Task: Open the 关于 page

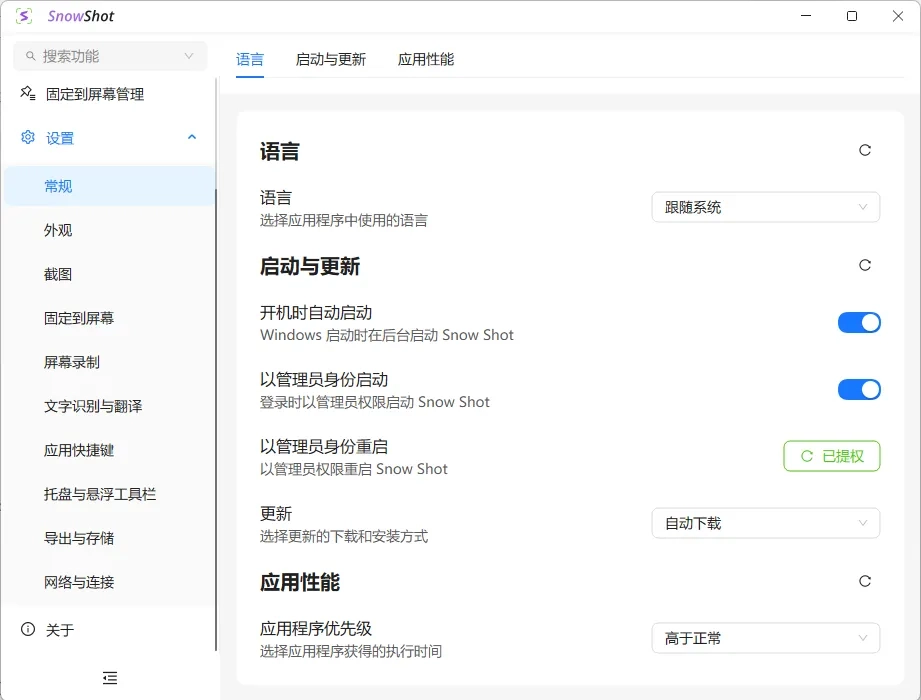Action: coord(109,630)
